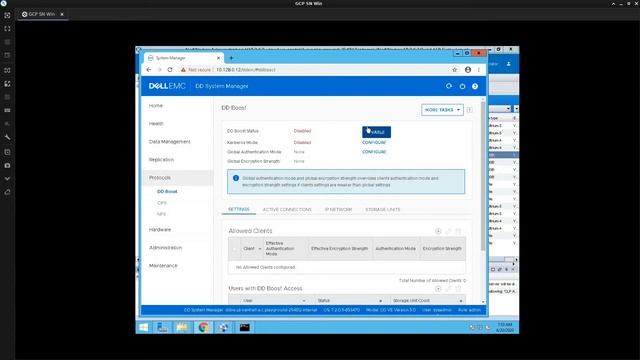Screen dimensions: 640x360
Task: Bookmark page with the star icon
Action: point(455,70)
